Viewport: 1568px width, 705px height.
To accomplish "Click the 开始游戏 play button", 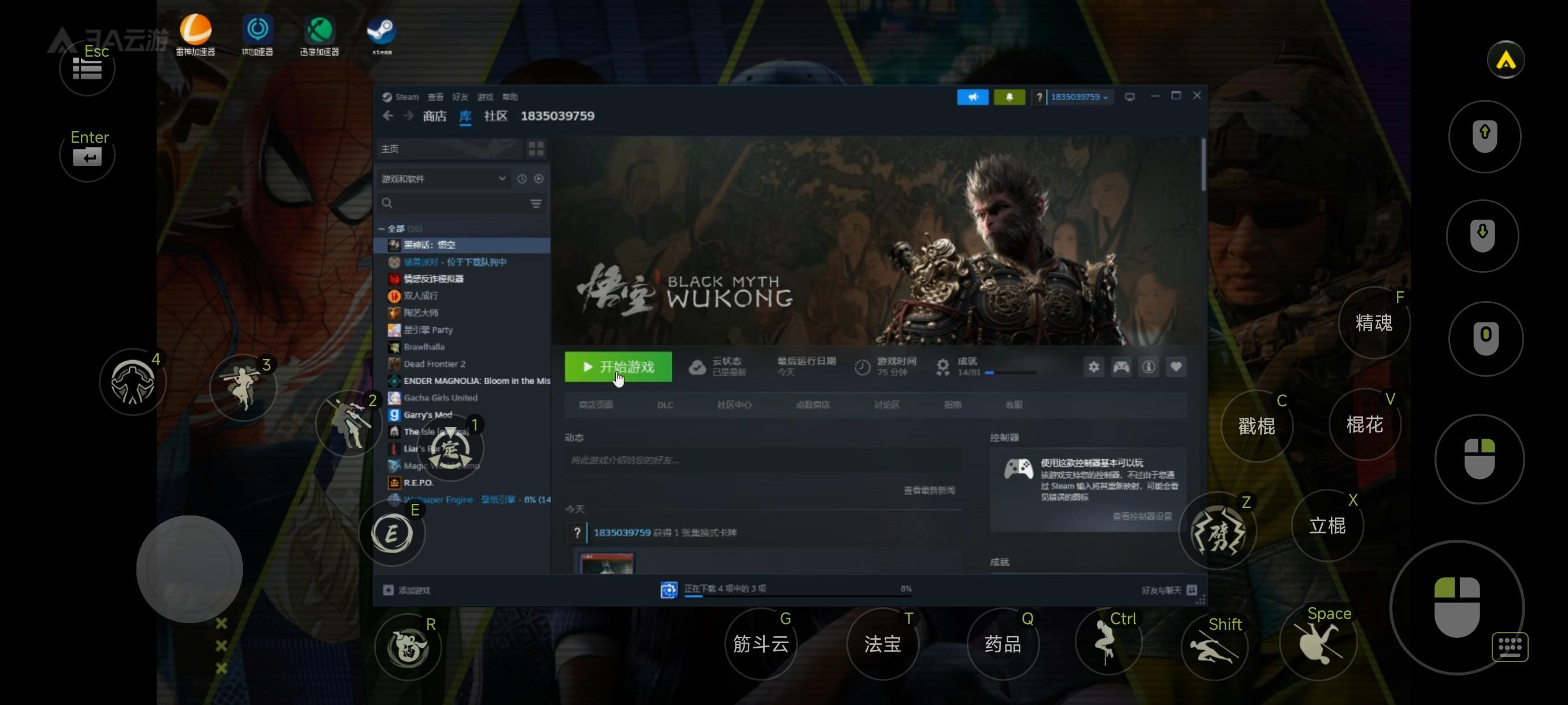I will tap(618, 367).
